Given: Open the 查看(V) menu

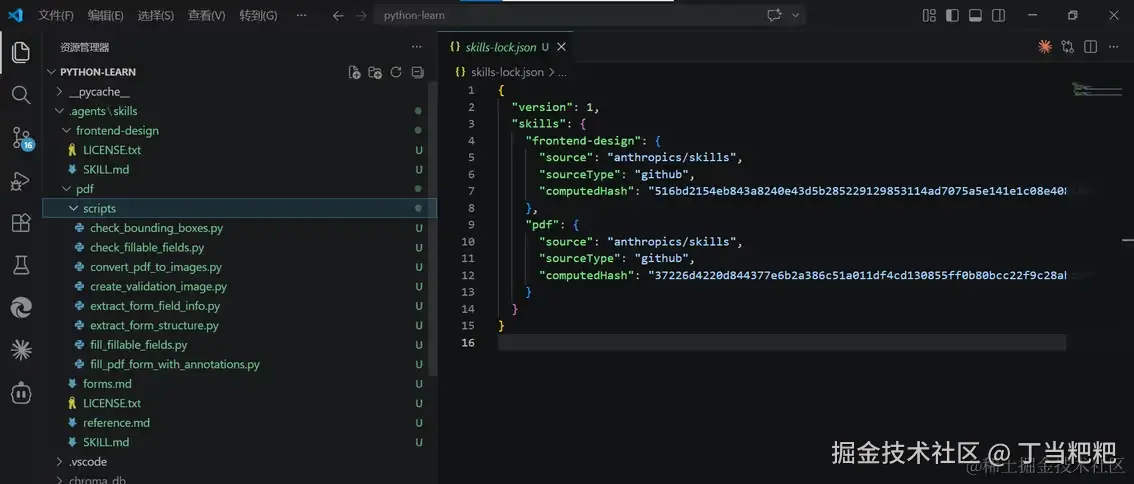Looking at the screenshot, I should coord(206,15).
